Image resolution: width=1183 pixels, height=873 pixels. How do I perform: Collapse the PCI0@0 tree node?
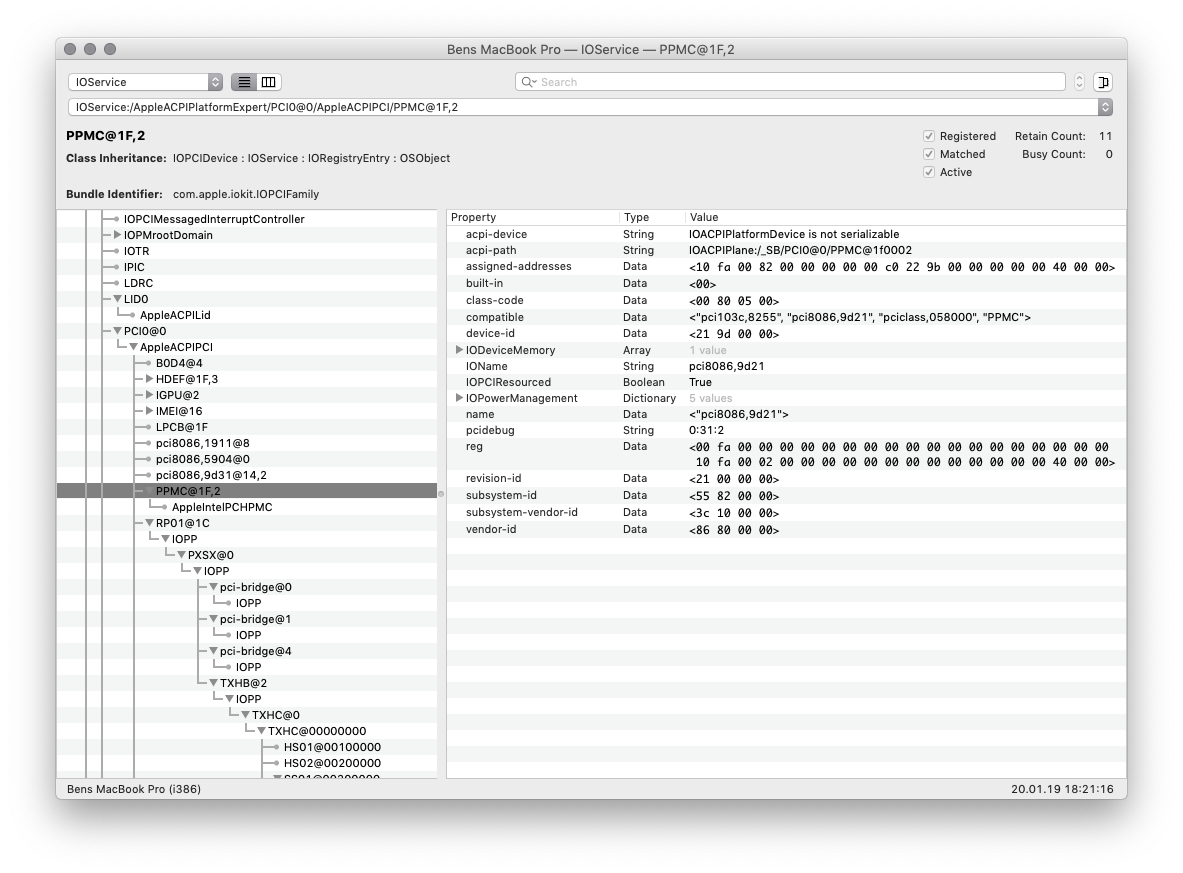tap(117, 331)
